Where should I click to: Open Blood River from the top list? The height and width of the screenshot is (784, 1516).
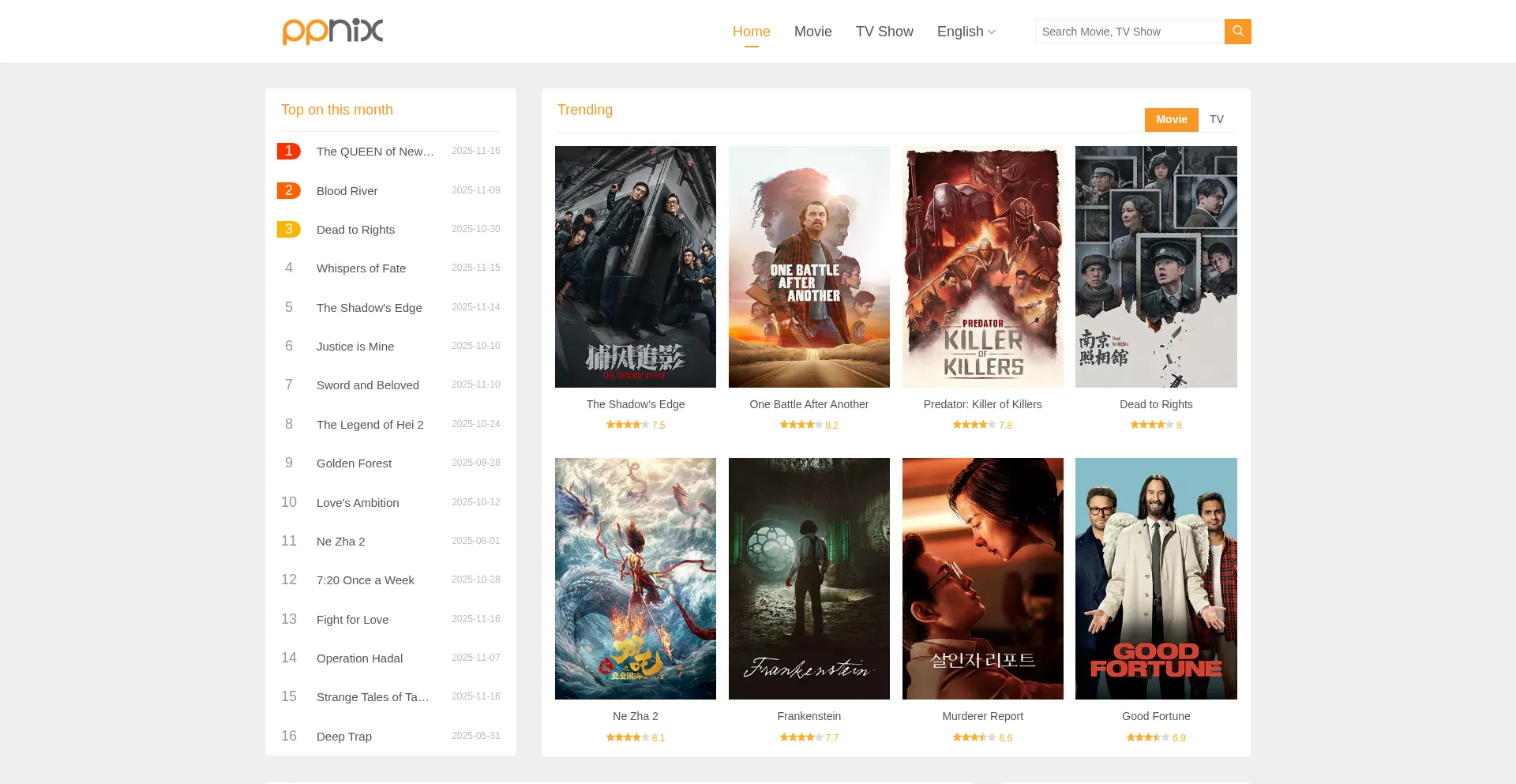click(x=347, y=191)
